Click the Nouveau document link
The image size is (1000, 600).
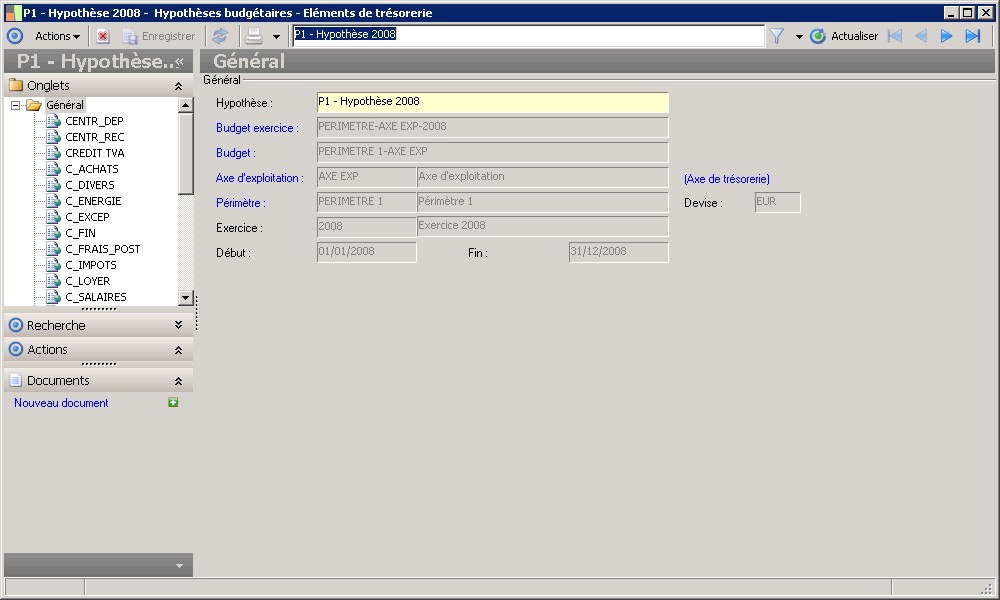coord(61,403)
